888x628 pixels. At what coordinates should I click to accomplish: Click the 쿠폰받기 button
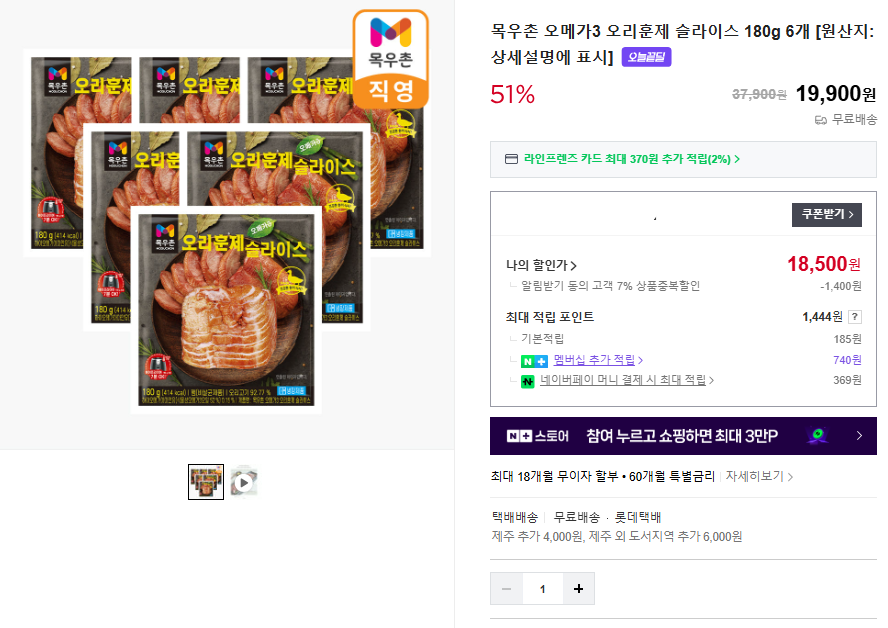coord(827,214)
